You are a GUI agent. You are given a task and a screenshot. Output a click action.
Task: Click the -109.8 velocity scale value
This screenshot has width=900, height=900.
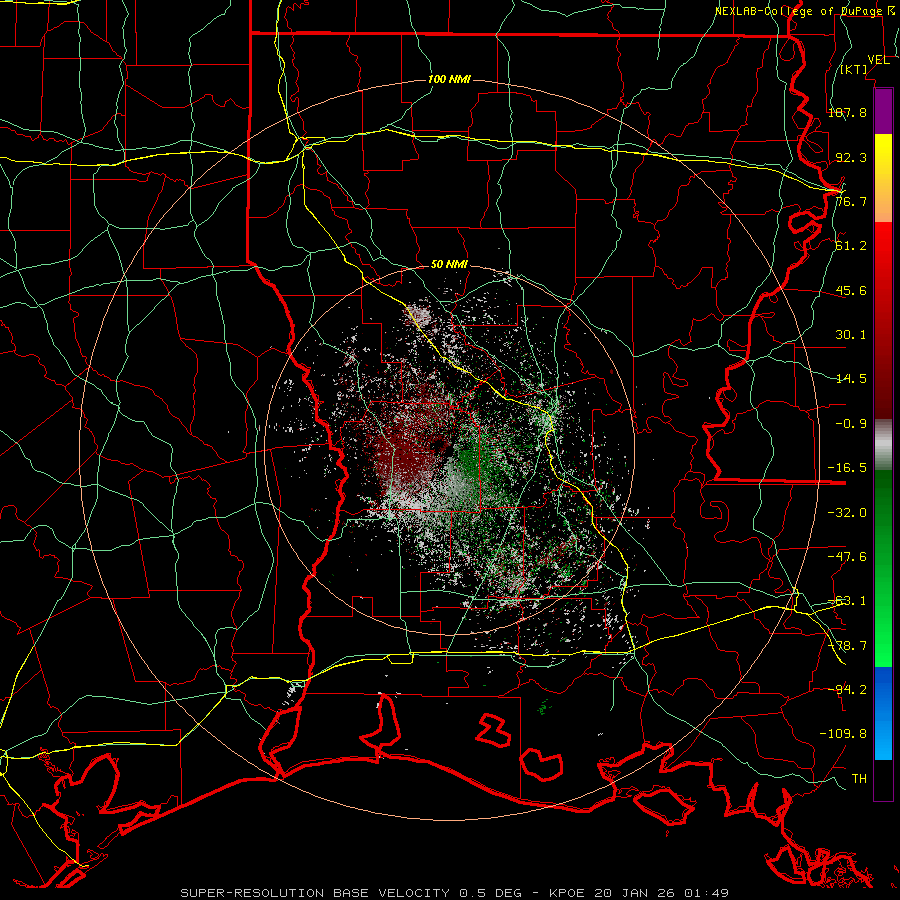point(843,734)
